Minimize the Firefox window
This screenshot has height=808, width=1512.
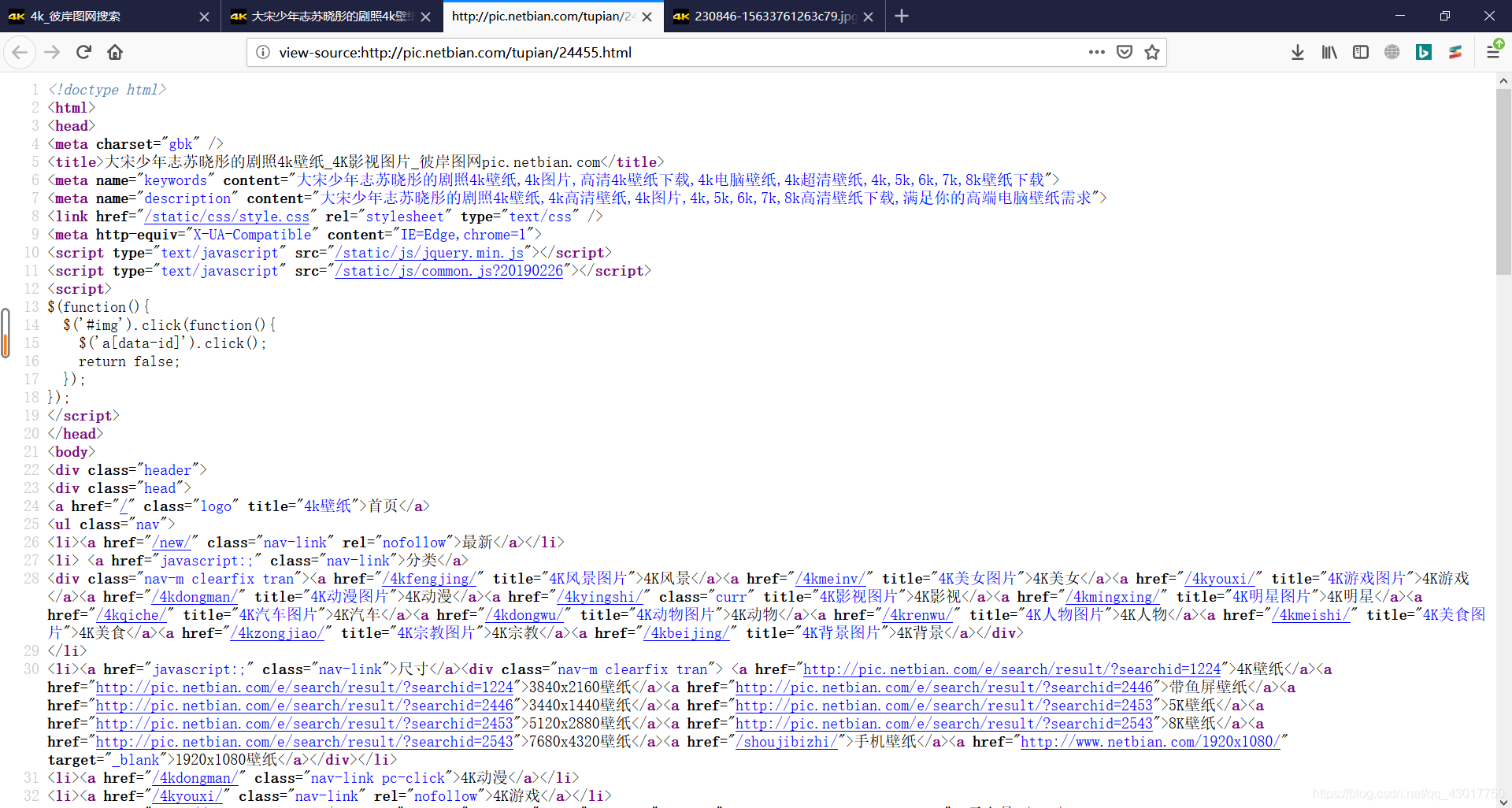tap(1399, 16)
